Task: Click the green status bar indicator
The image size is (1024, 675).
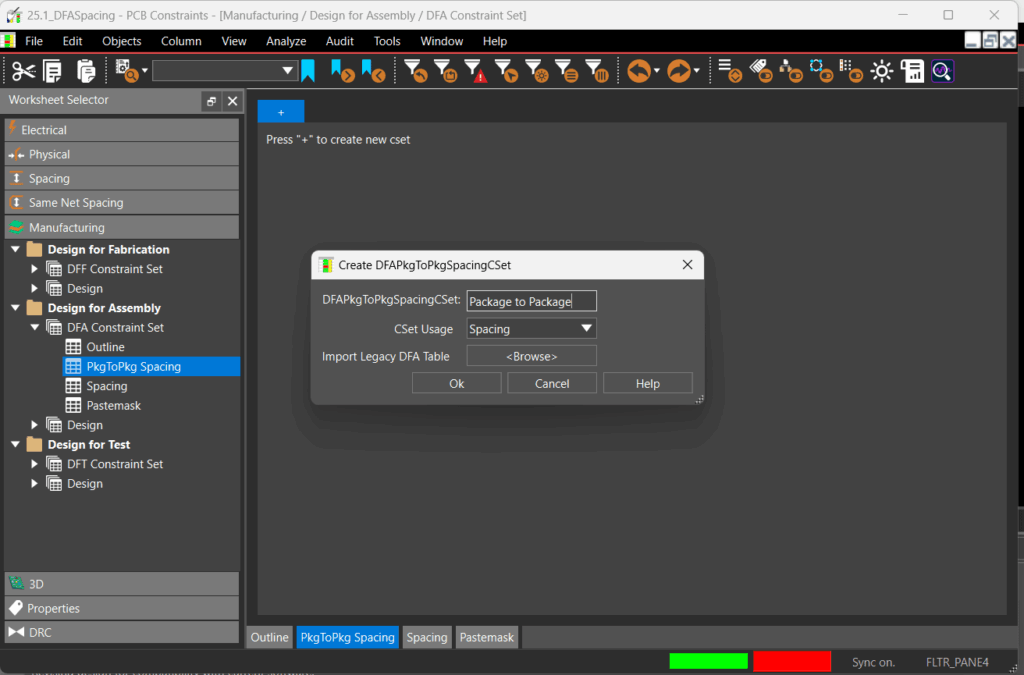Action: tap(708, 661)
